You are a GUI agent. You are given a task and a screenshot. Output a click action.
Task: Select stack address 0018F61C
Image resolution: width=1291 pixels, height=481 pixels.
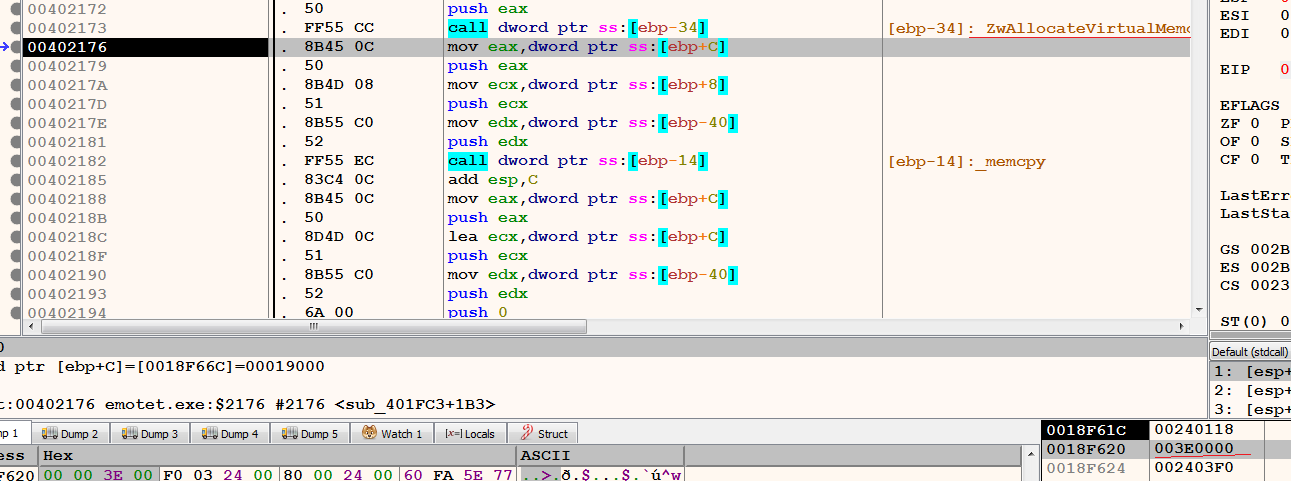[1085, 430]
